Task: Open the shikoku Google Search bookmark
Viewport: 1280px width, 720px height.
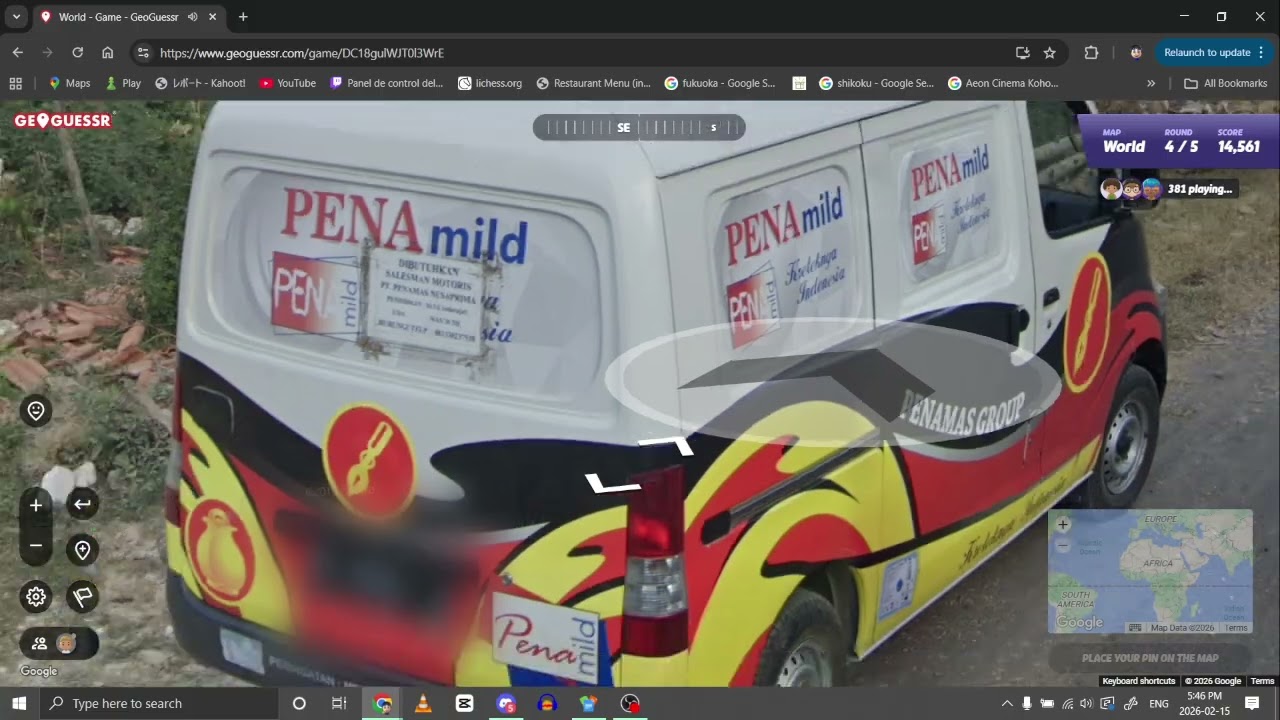Action: click(x=876, y=83)
